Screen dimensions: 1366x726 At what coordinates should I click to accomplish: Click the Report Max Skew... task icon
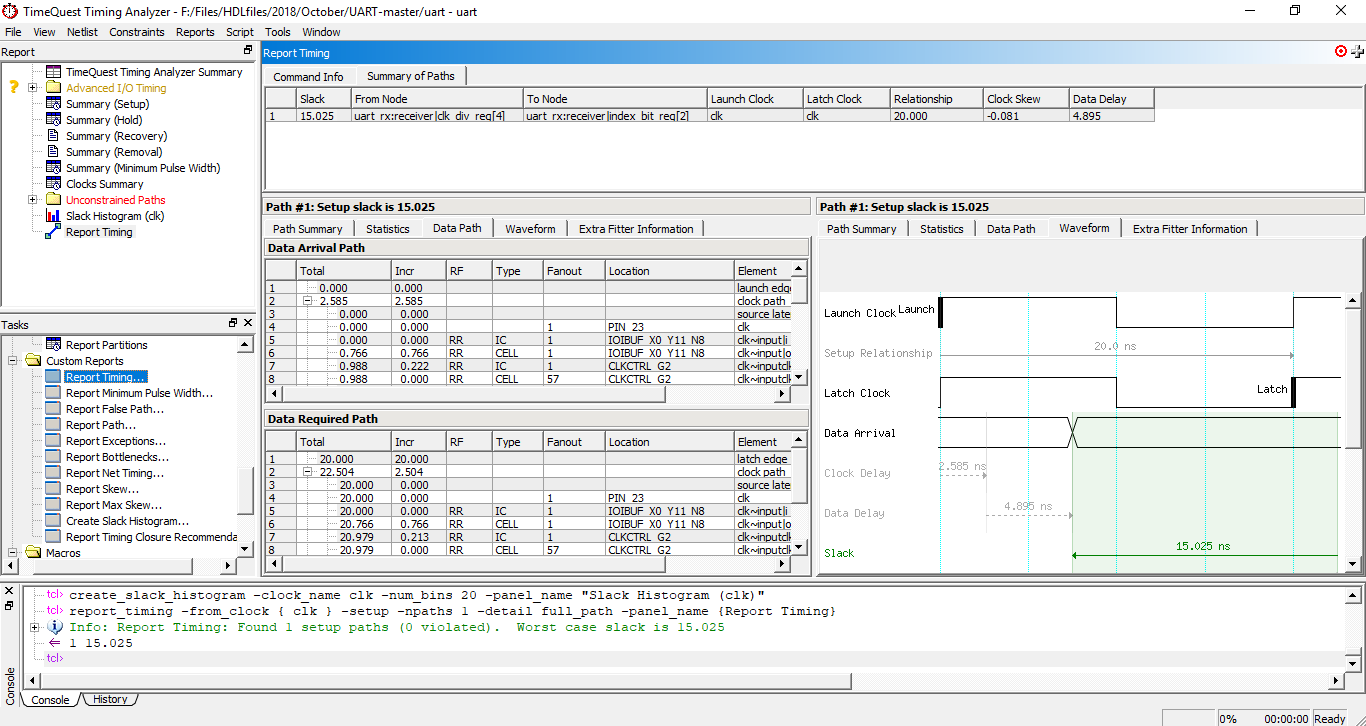(53, 505)
